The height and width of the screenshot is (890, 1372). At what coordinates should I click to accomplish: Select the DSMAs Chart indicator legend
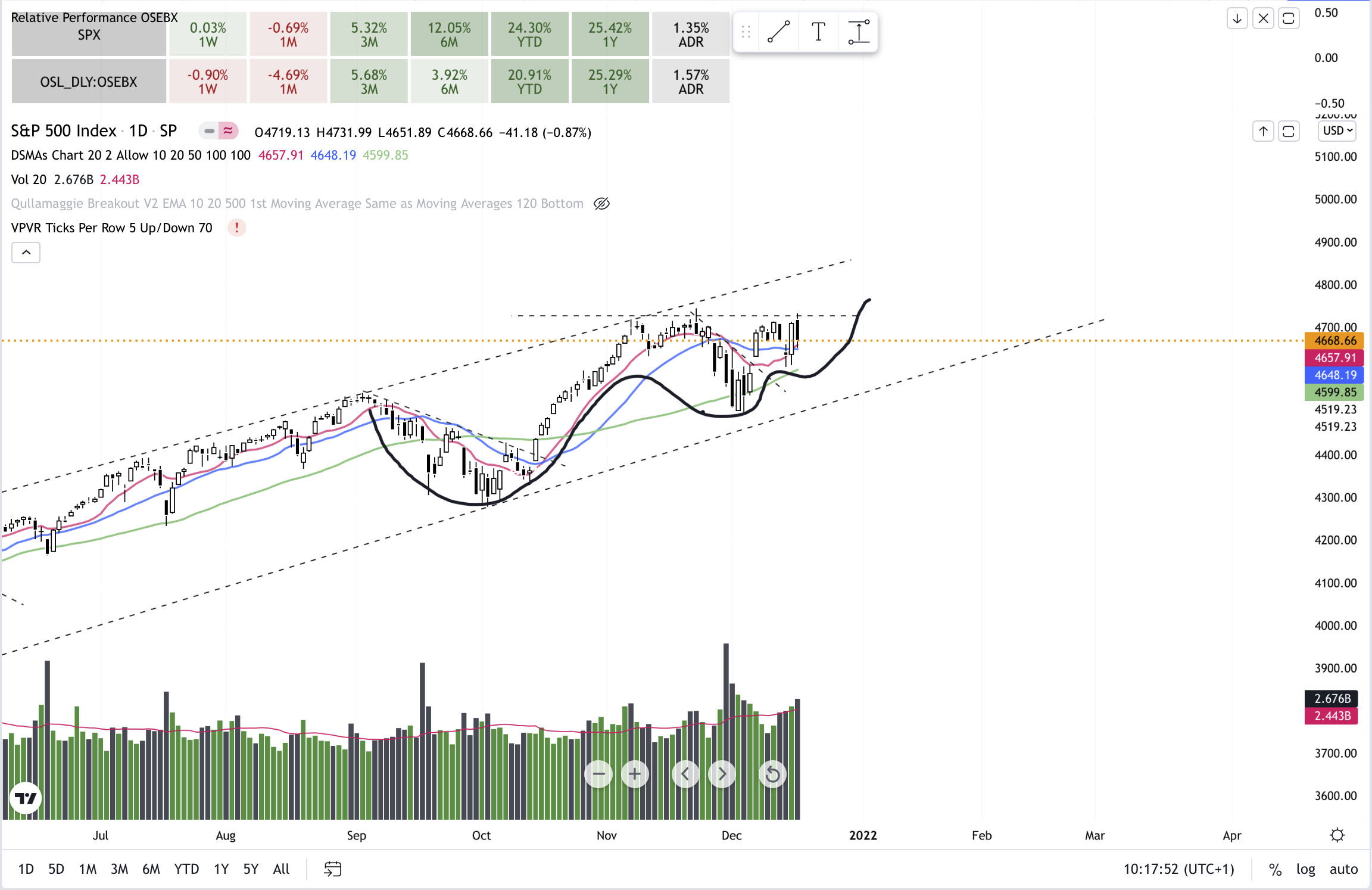[x=130, y=155]
